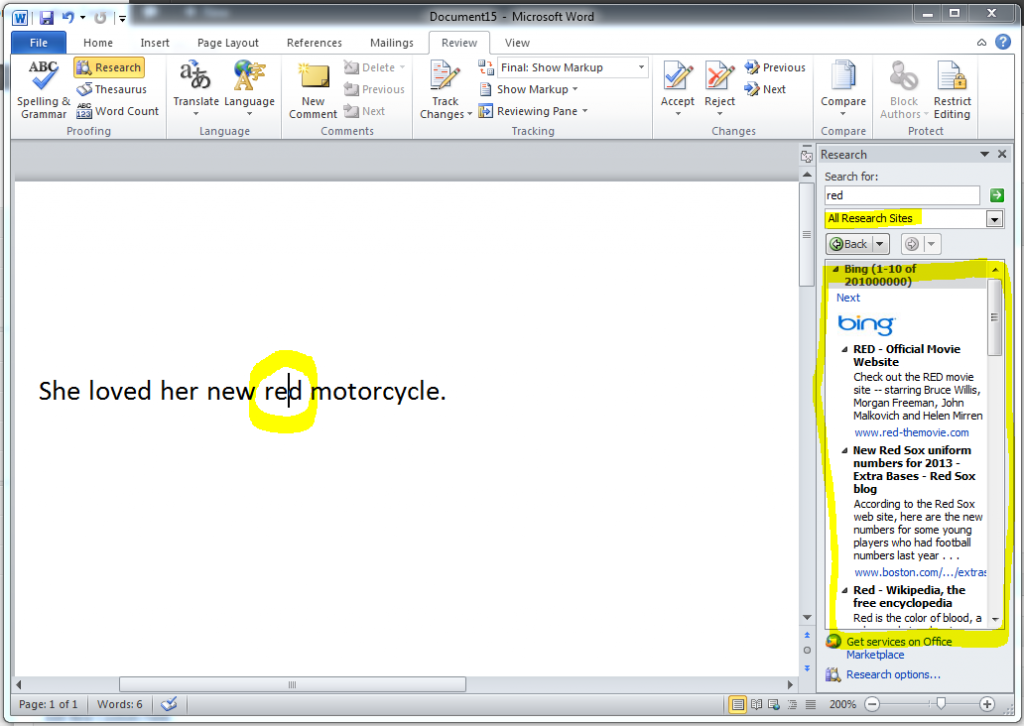Click the Next results link
This screenshot has height=726, width=1024.
[x=848, y=298]
